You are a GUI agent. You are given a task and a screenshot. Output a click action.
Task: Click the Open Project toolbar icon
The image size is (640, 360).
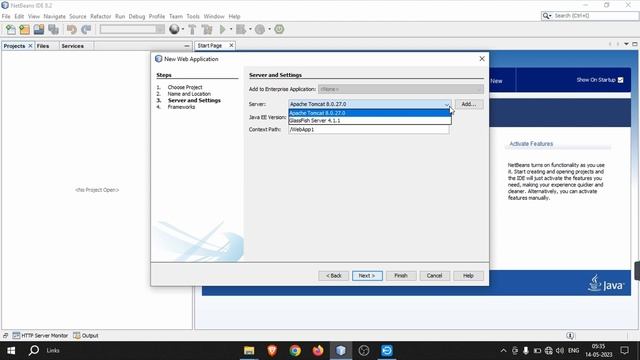[x=39, y=29]
